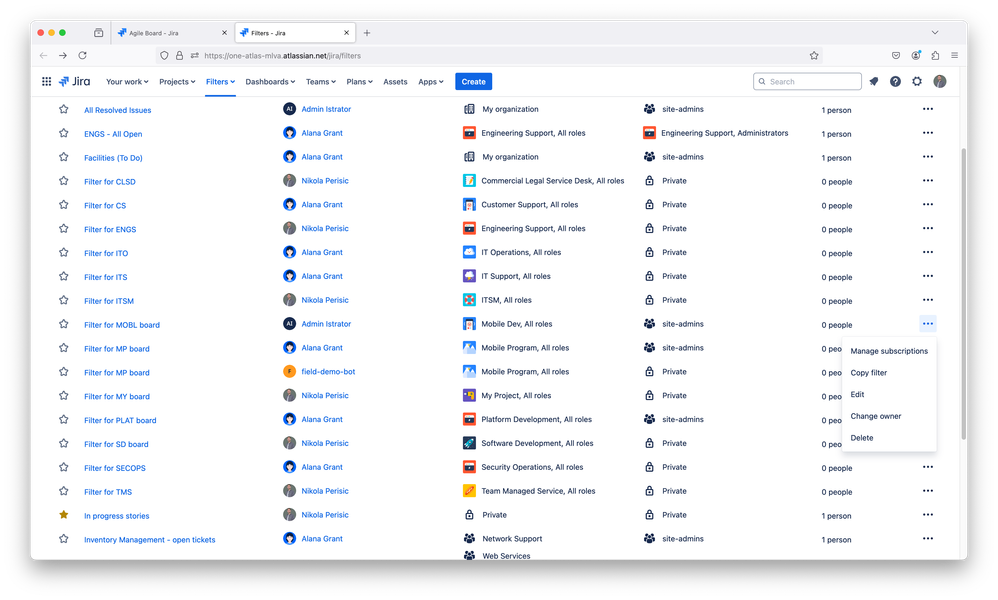Open the Jira settings gear icon

click(x=917, y=81)
